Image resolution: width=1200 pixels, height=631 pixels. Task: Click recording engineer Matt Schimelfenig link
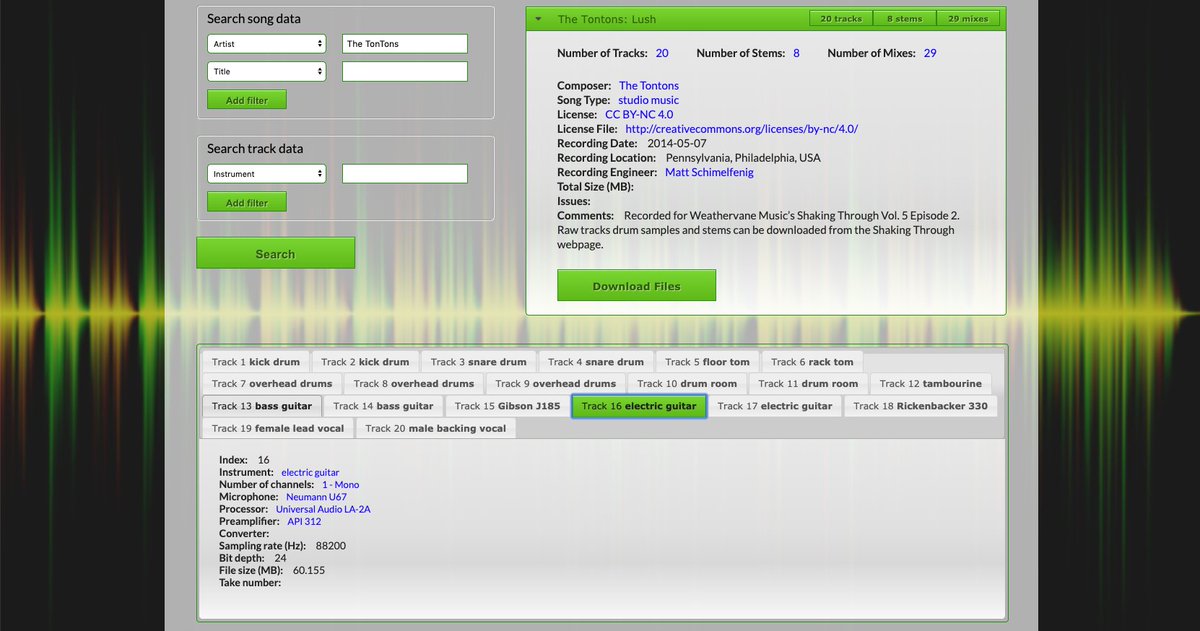tap(709, 172)
